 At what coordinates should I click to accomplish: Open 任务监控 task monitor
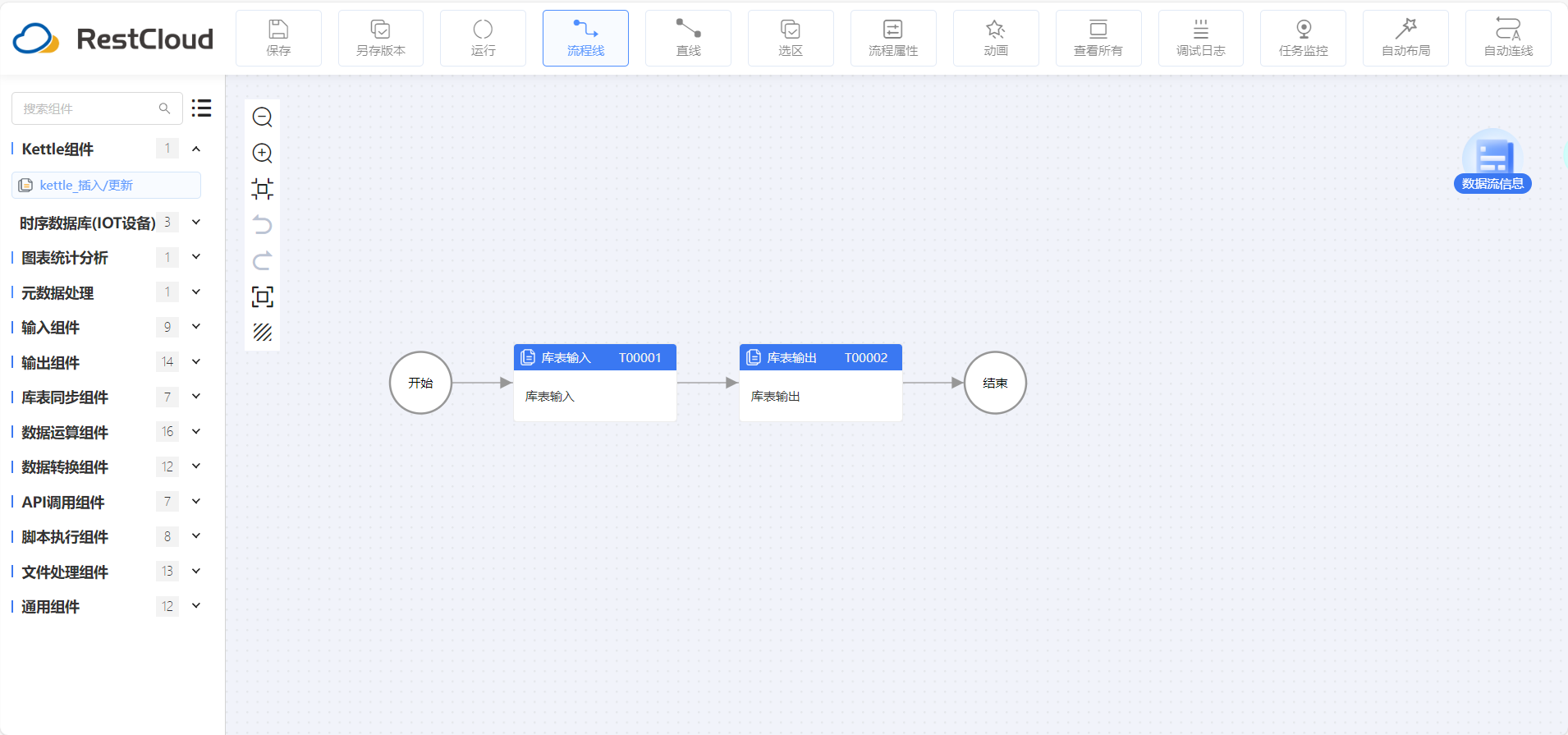click(x=1303, y=38)
